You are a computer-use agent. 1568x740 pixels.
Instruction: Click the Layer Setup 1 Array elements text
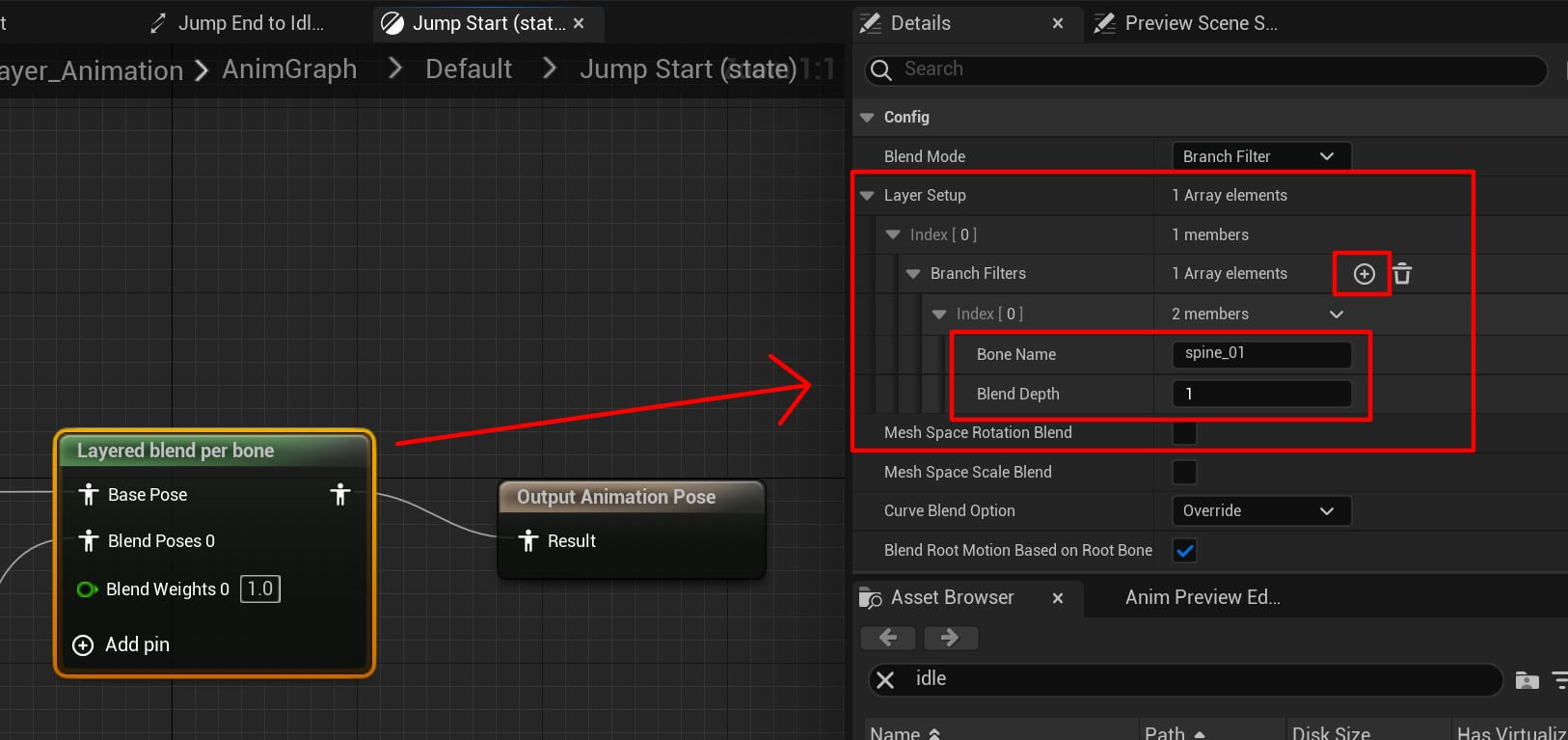(x=1230, y=196)
